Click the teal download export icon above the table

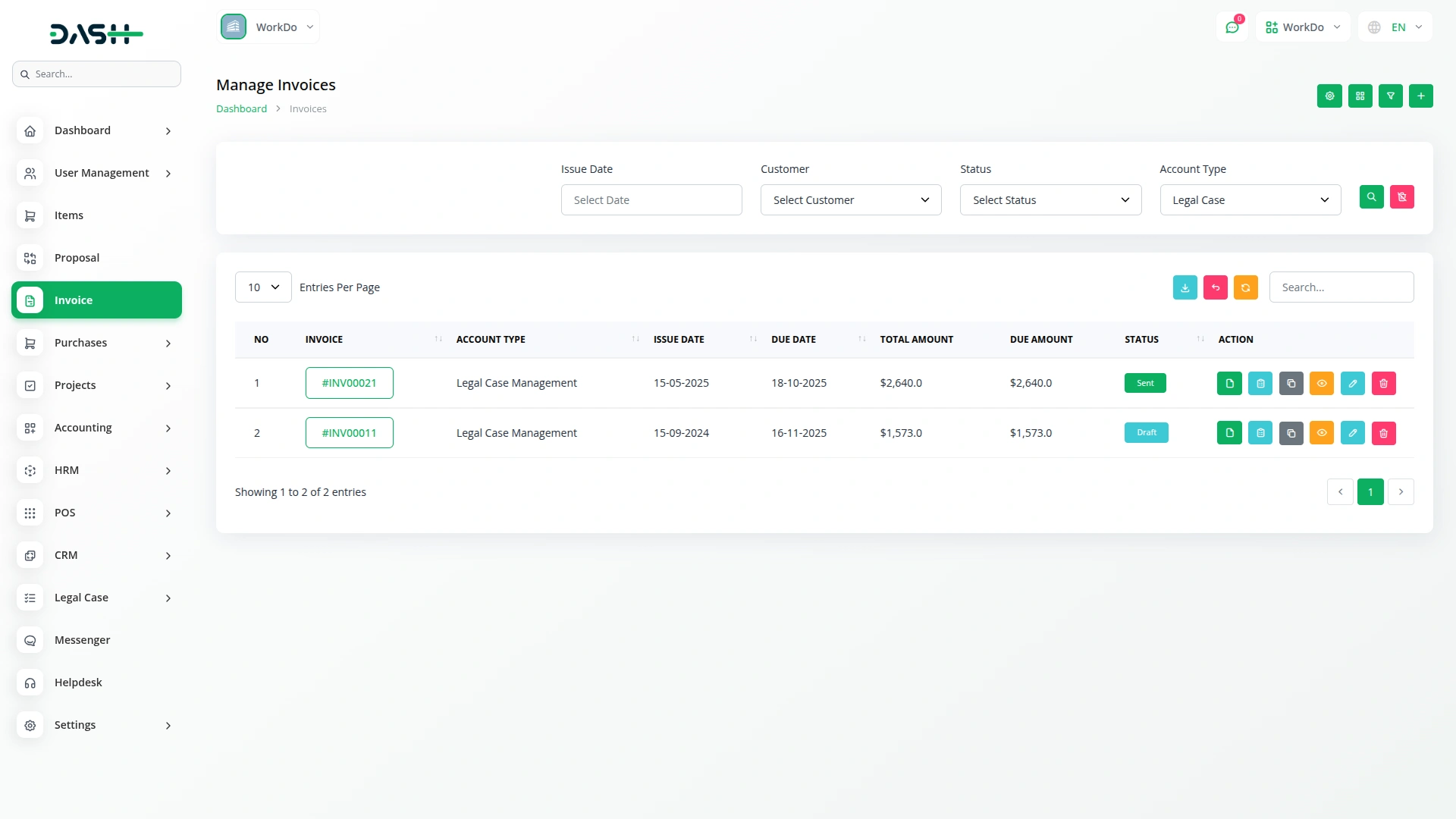pyautogui.click(x=1185, y=287)
